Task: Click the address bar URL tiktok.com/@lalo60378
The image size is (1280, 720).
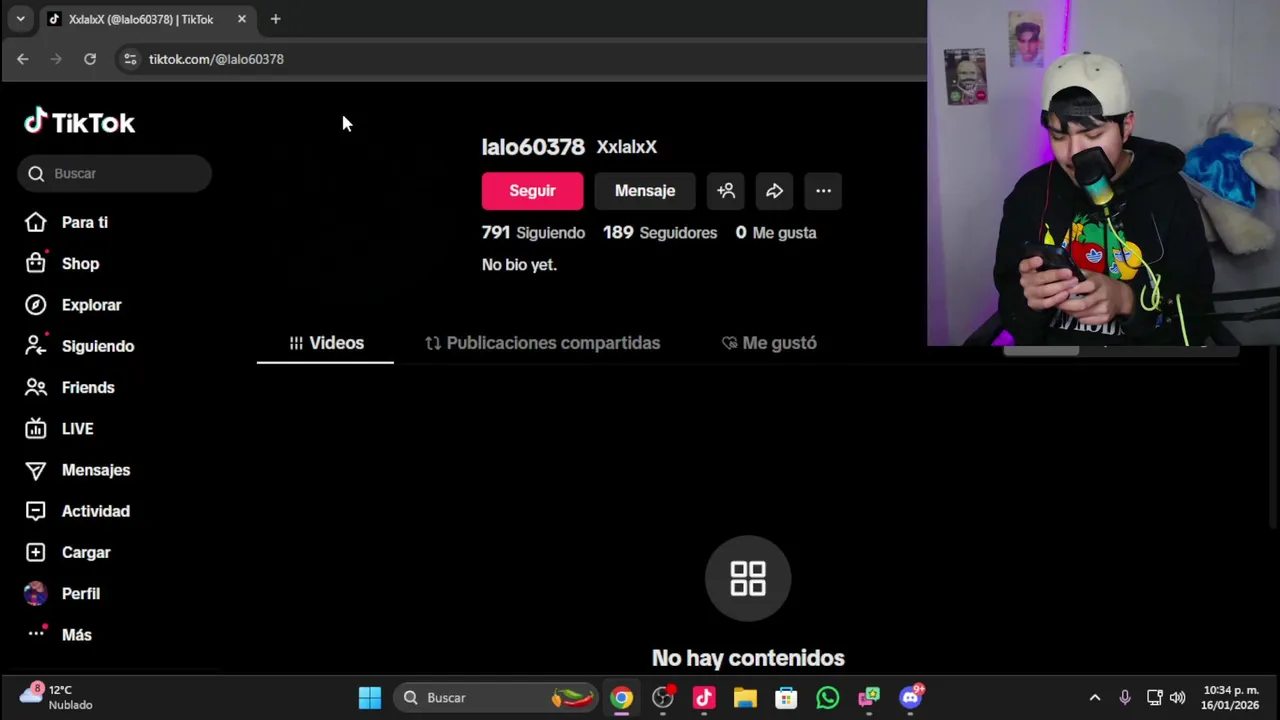Action: [216, 59]
